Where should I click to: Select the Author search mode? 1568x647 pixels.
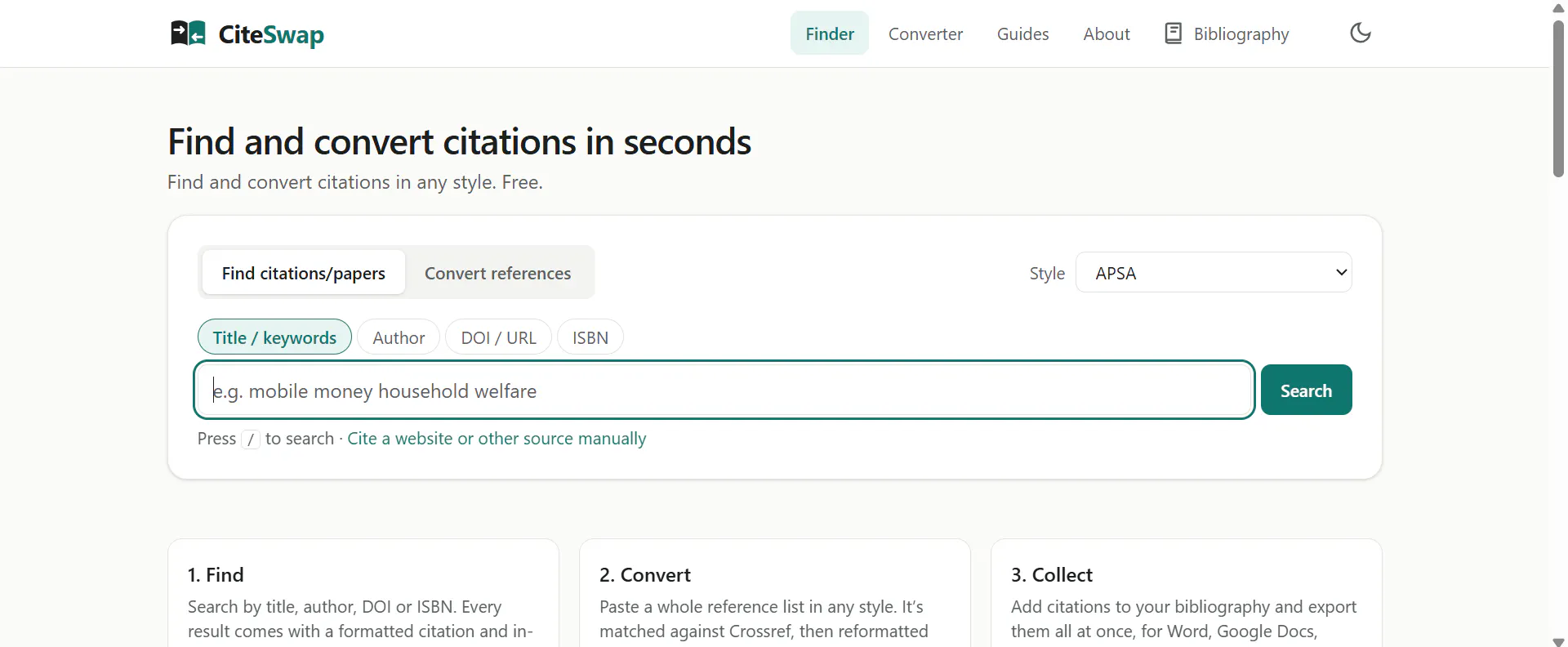[x=399, y=337]
